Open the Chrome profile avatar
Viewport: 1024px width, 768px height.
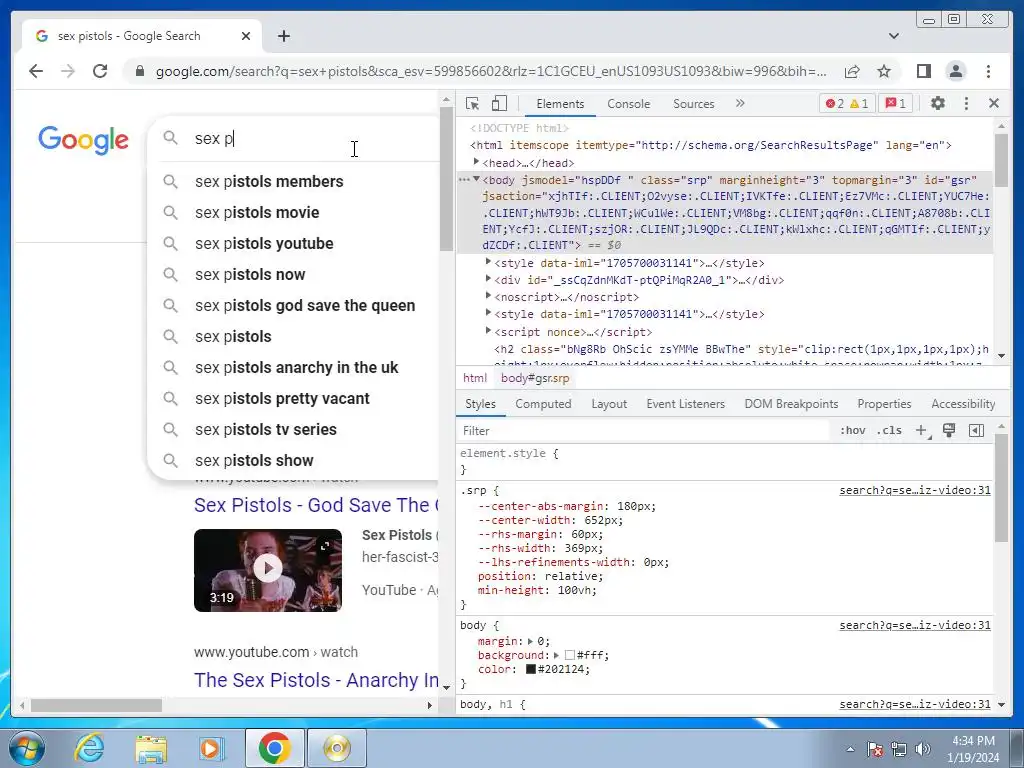click(956, 71)
